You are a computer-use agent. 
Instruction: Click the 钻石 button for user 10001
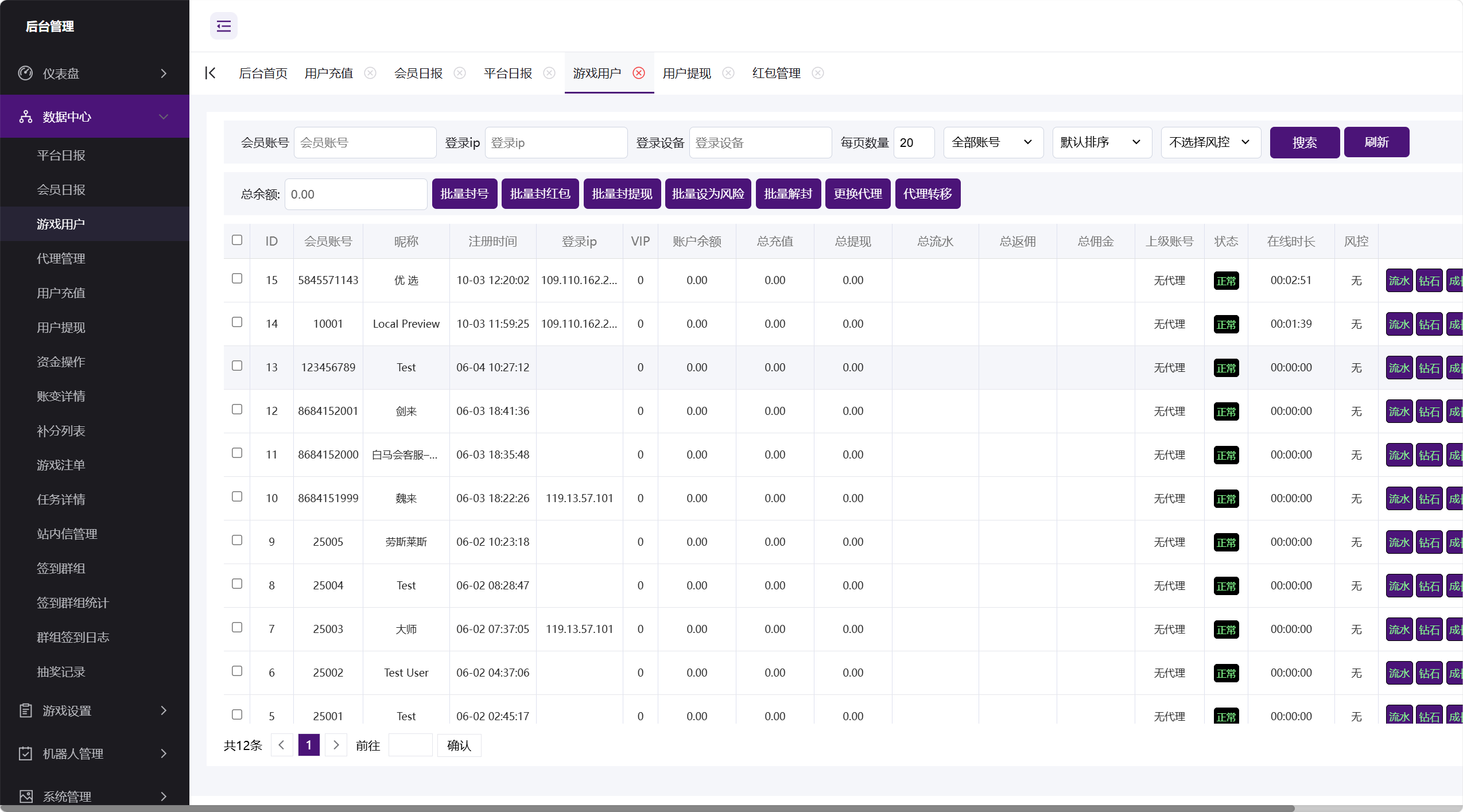1429,324
